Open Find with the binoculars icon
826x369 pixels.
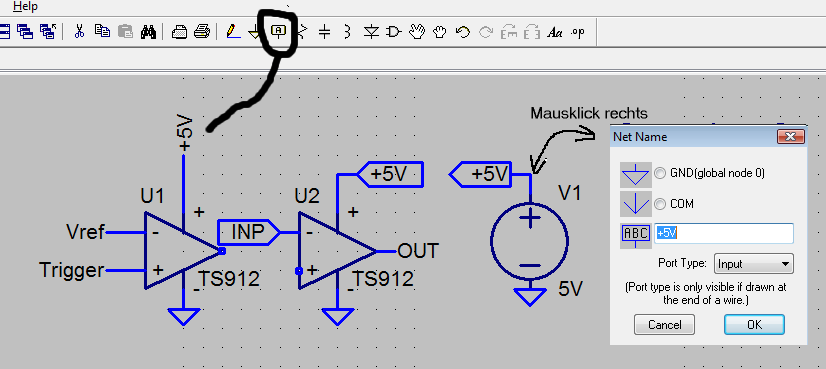[149, 32]
